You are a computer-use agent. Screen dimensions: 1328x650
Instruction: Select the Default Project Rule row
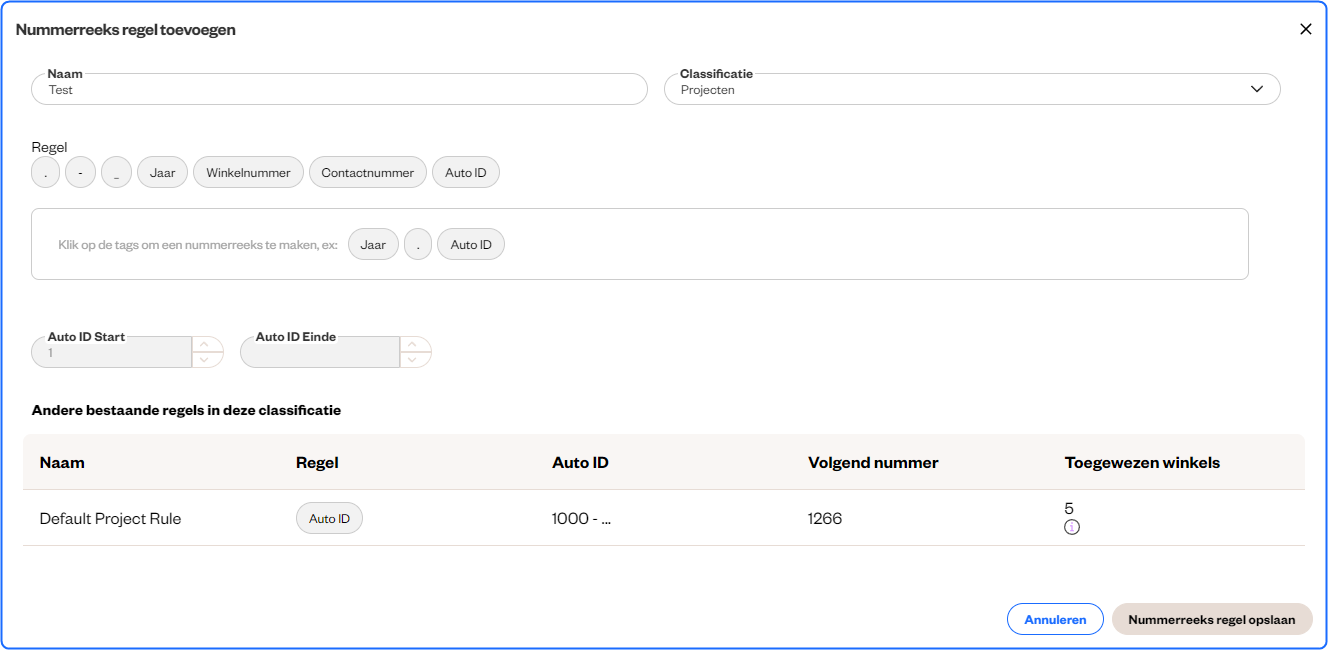click(x=110, y=519)
